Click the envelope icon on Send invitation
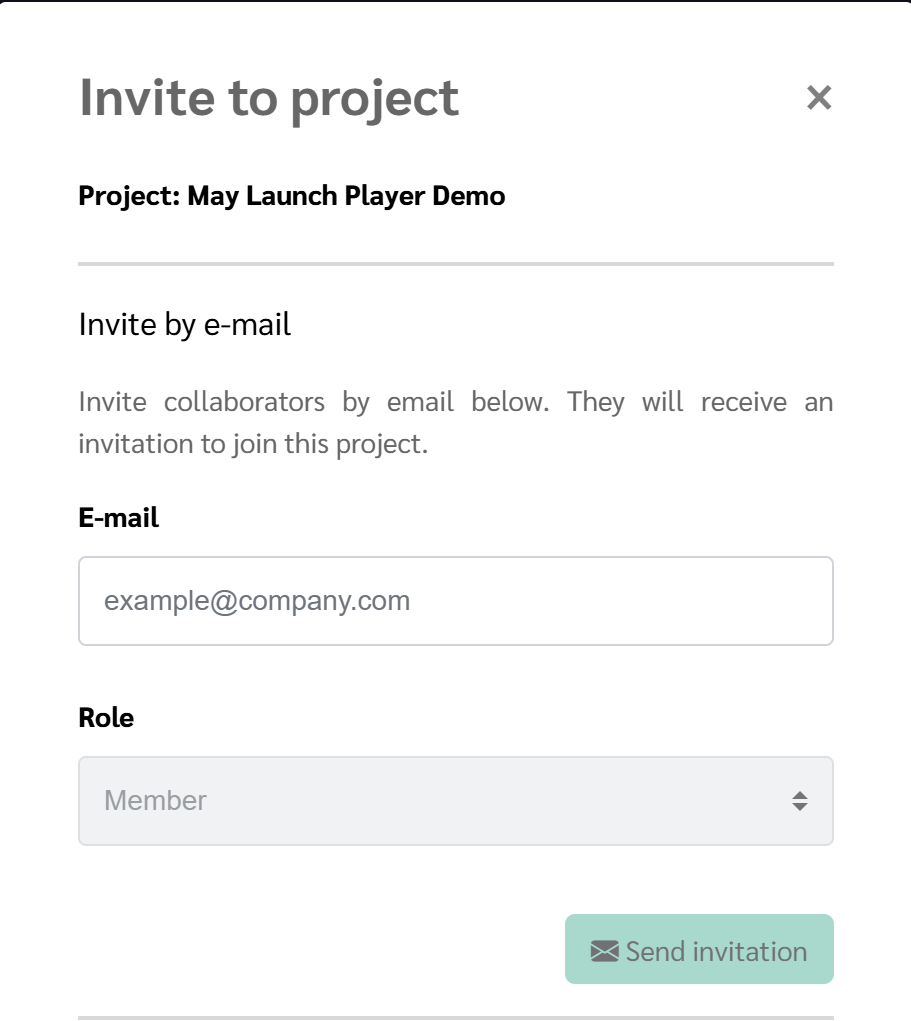The width and height of the screenshot is (911, 1021). 604,951
